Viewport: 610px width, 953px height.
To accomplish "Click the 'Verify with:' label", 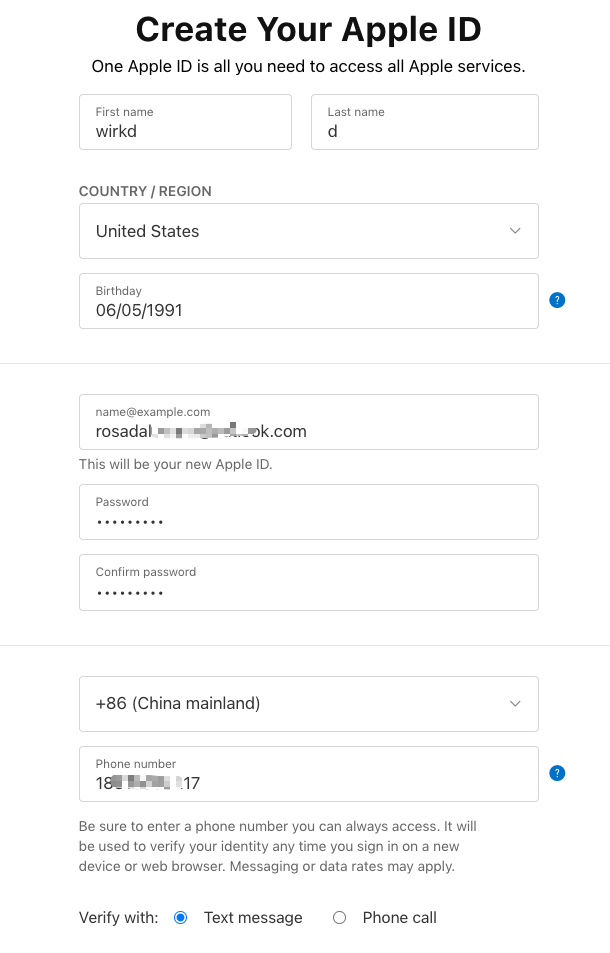I will point(118,918).
